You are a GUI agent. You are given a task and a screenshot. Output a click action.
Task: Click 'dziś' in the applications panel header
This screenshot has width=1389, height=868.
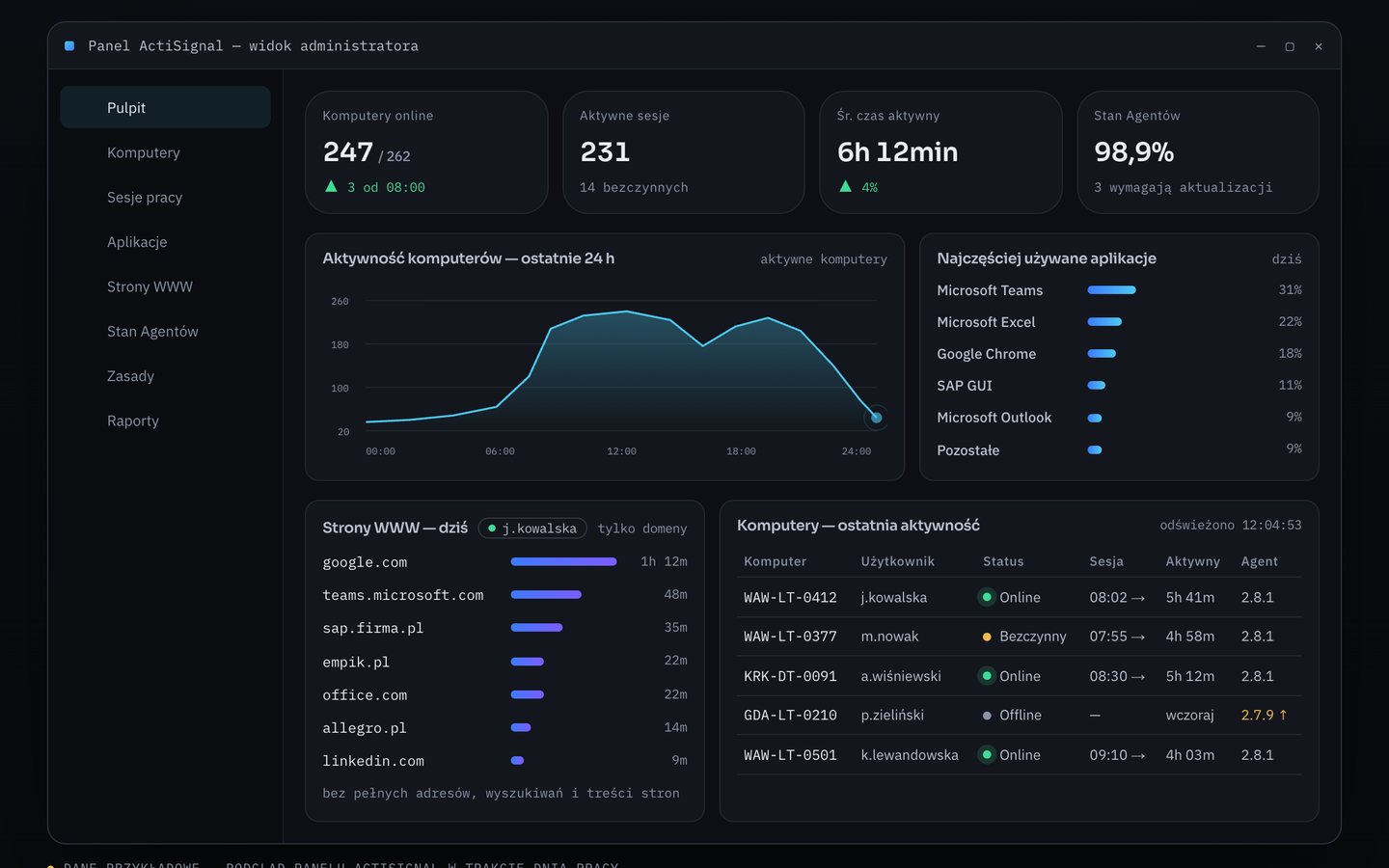tap(1287, 259)
